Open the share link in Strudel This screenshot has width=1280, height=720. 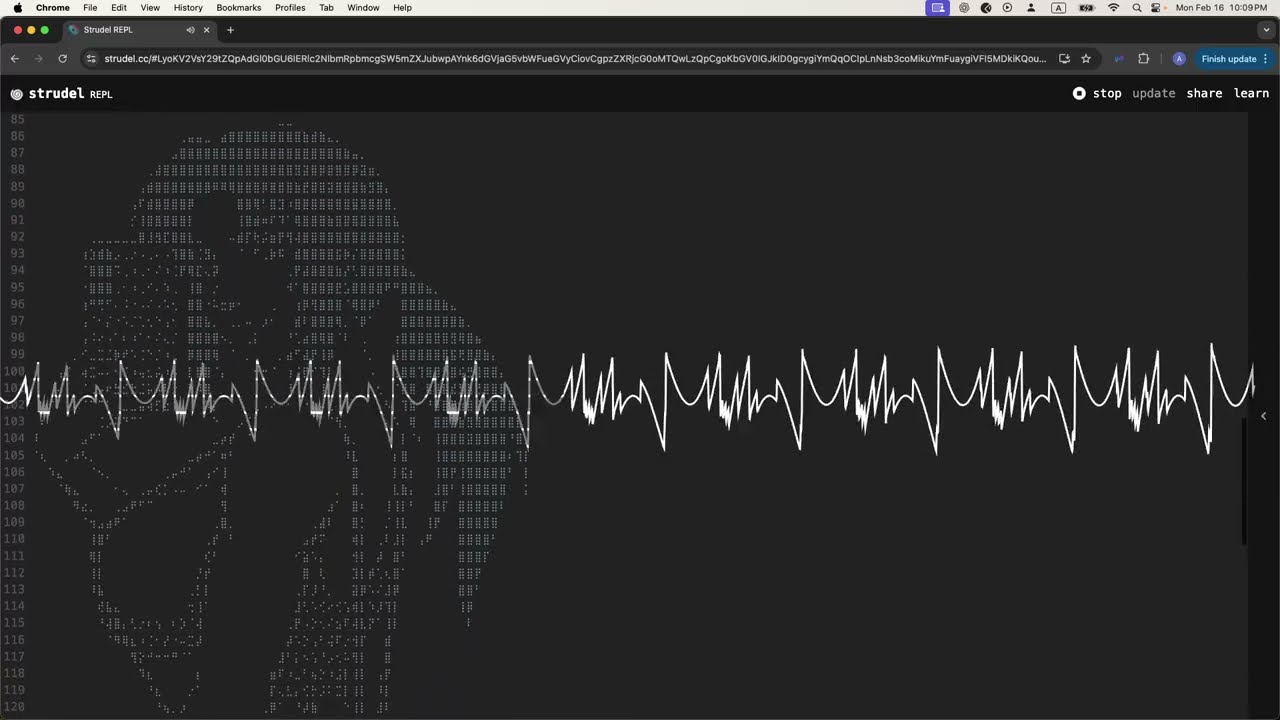coord(1204,93)
